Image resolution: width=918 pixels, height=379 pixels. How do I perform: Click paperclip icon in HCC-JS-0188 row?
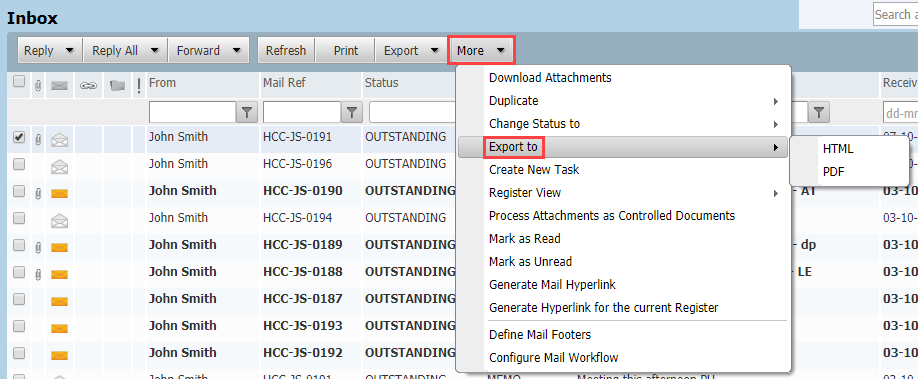pos(37,274)
